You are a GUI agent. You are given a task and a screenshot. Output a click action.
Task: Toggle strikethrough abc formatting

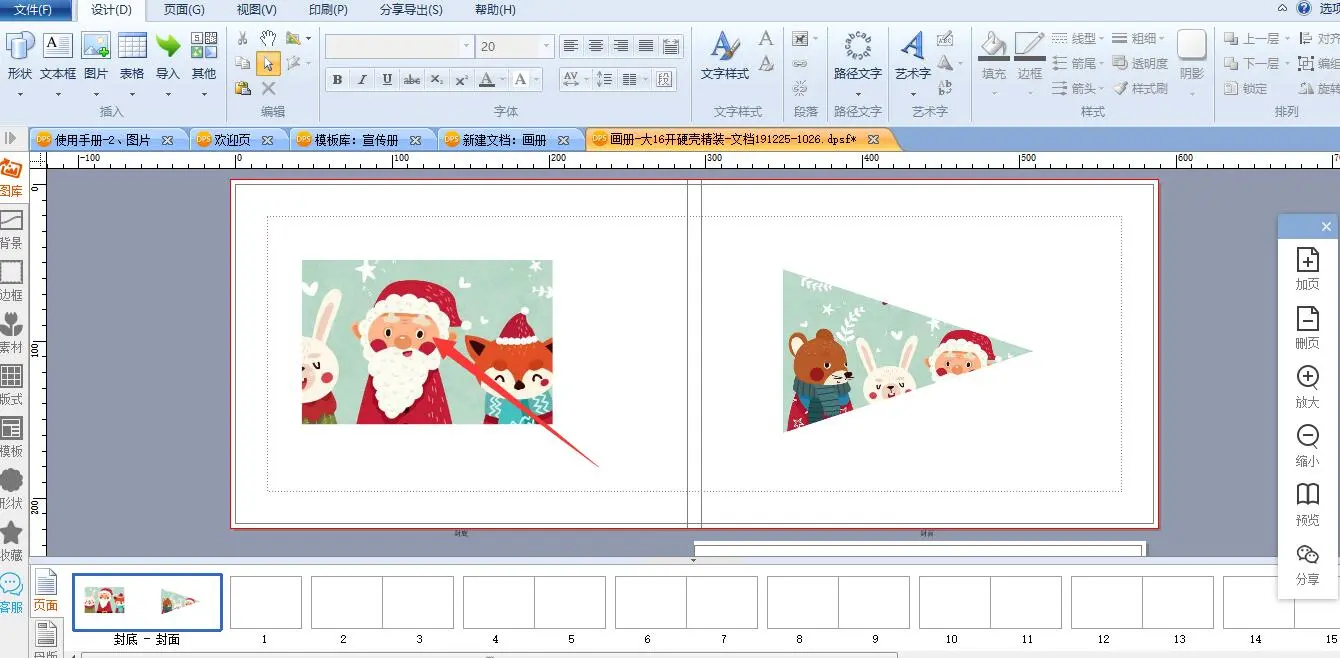[412, 80]
